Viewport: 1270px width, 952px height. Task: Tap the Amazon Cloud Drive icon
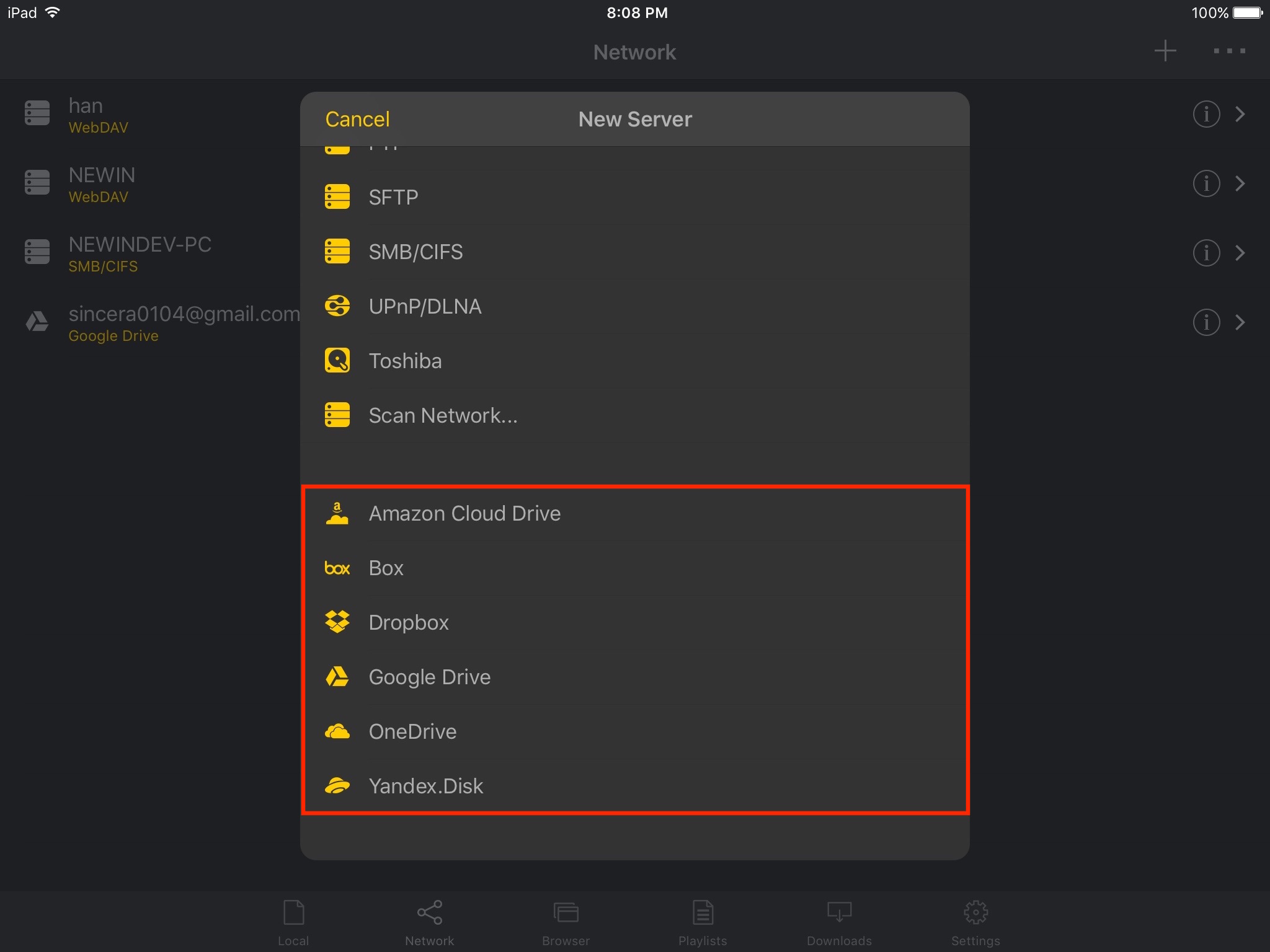click(337, 513)
